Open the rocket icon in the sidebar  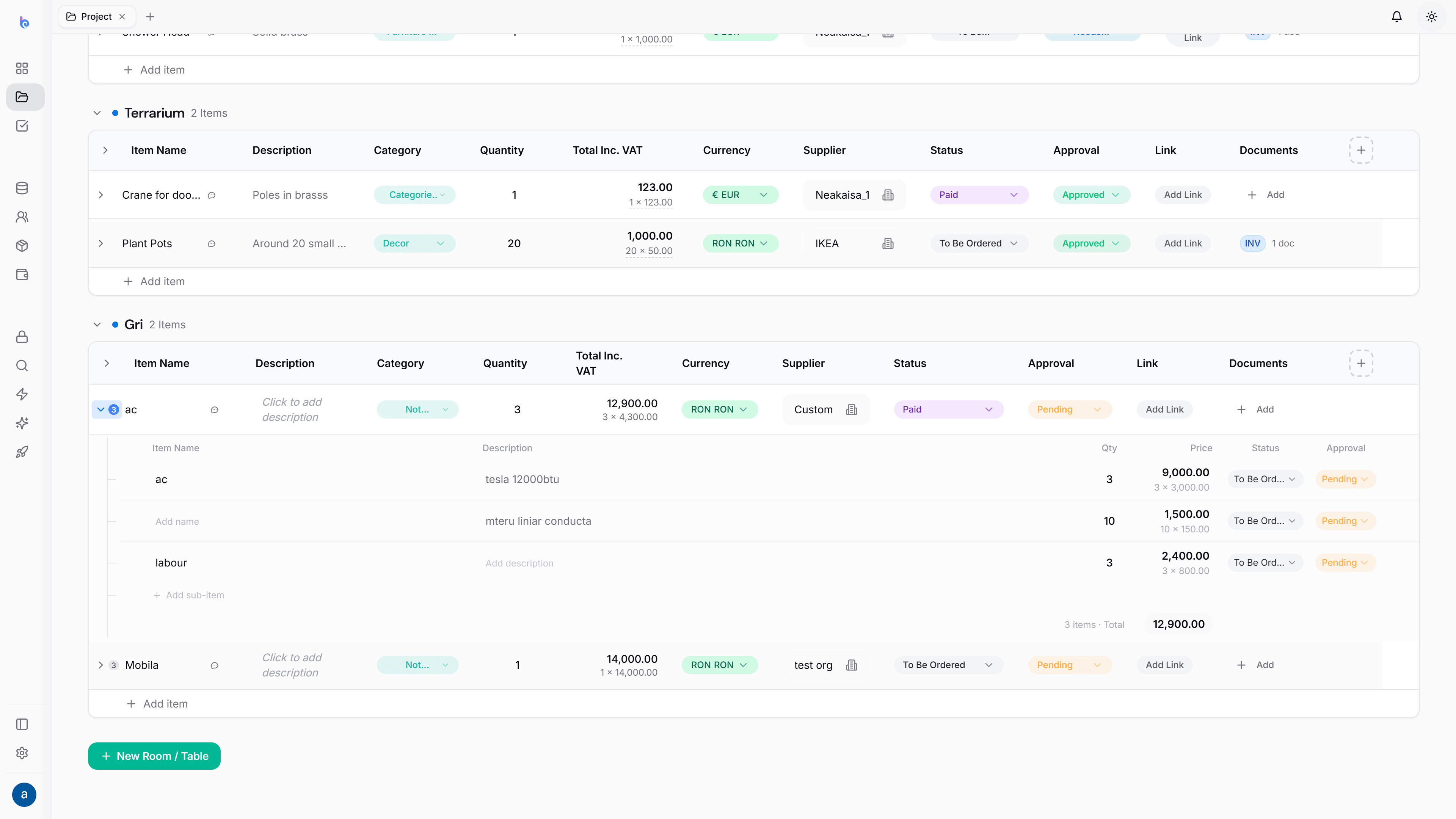tap(22, 452)
